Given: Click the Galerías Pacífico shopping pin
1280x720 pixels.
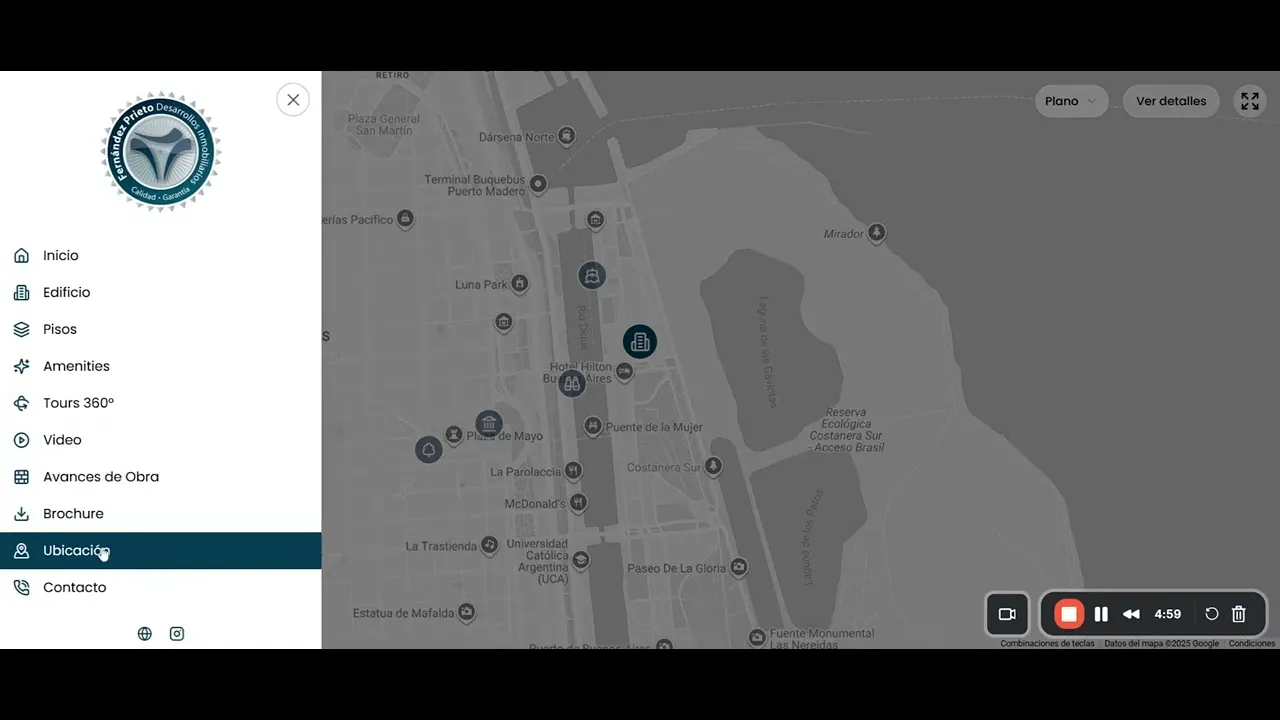Looking at the screenshot, I should [405, 218].
